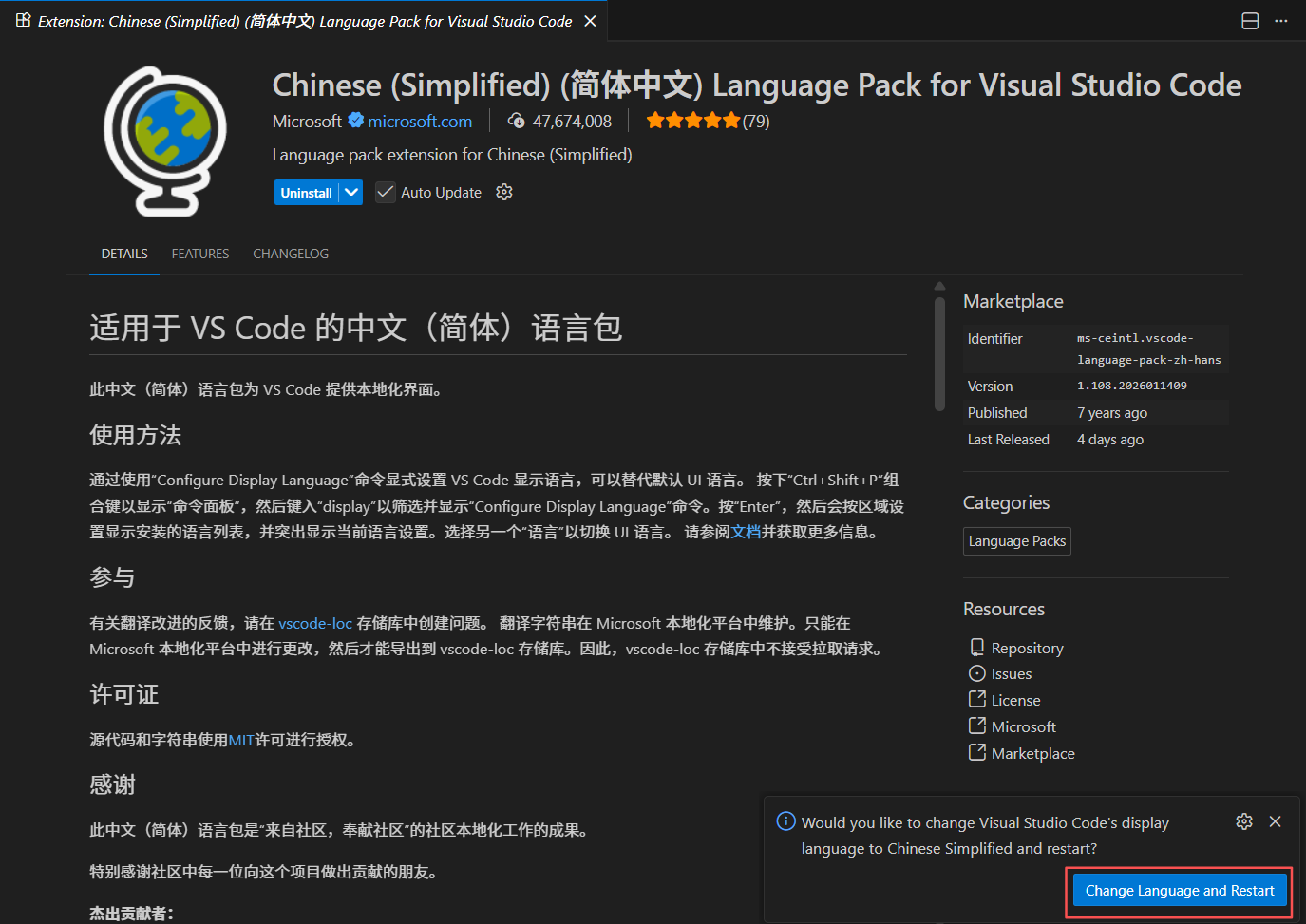Dismiss the change language notification

click(x=1276, y=821)
